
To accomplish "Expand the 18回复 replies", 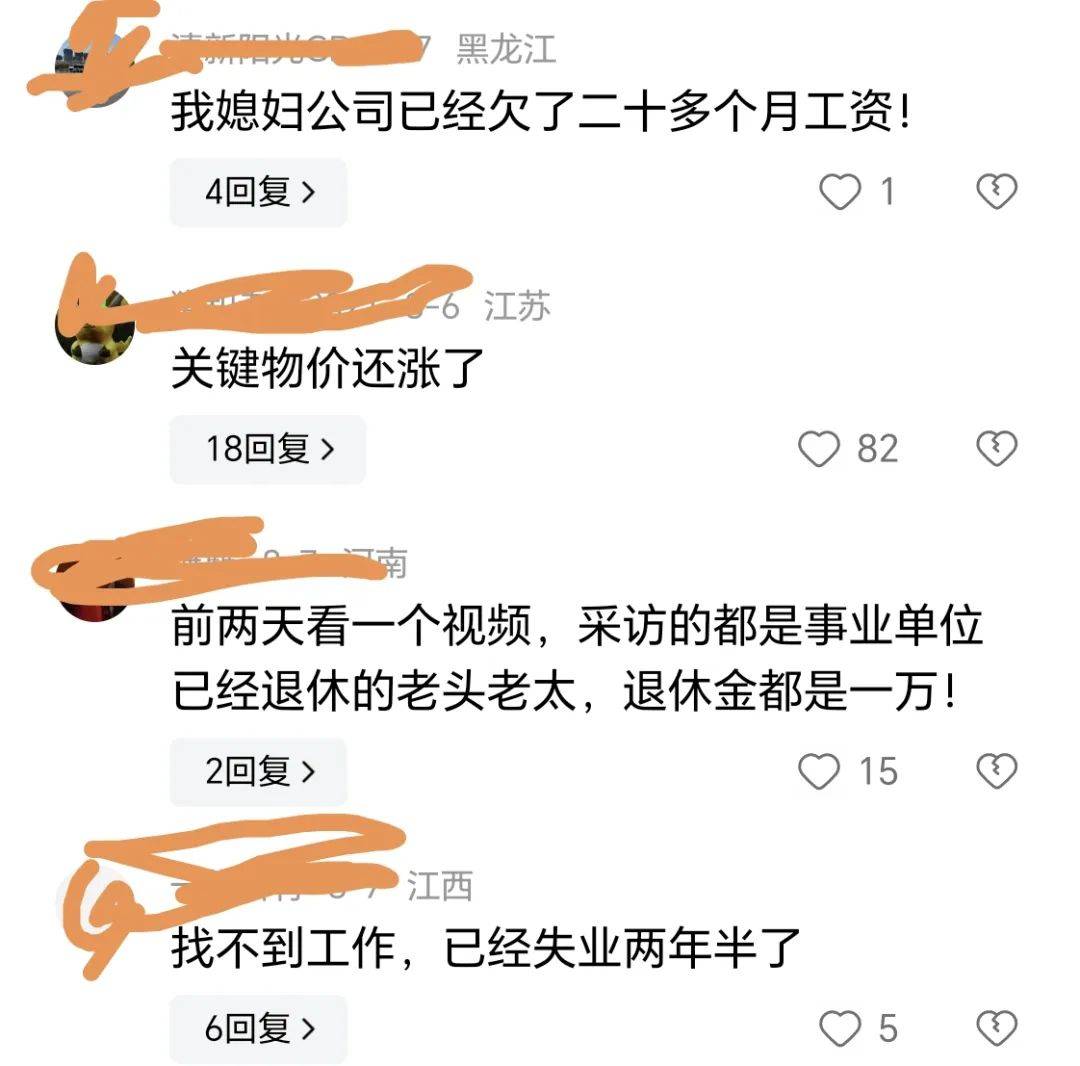I will click(268, 449).
